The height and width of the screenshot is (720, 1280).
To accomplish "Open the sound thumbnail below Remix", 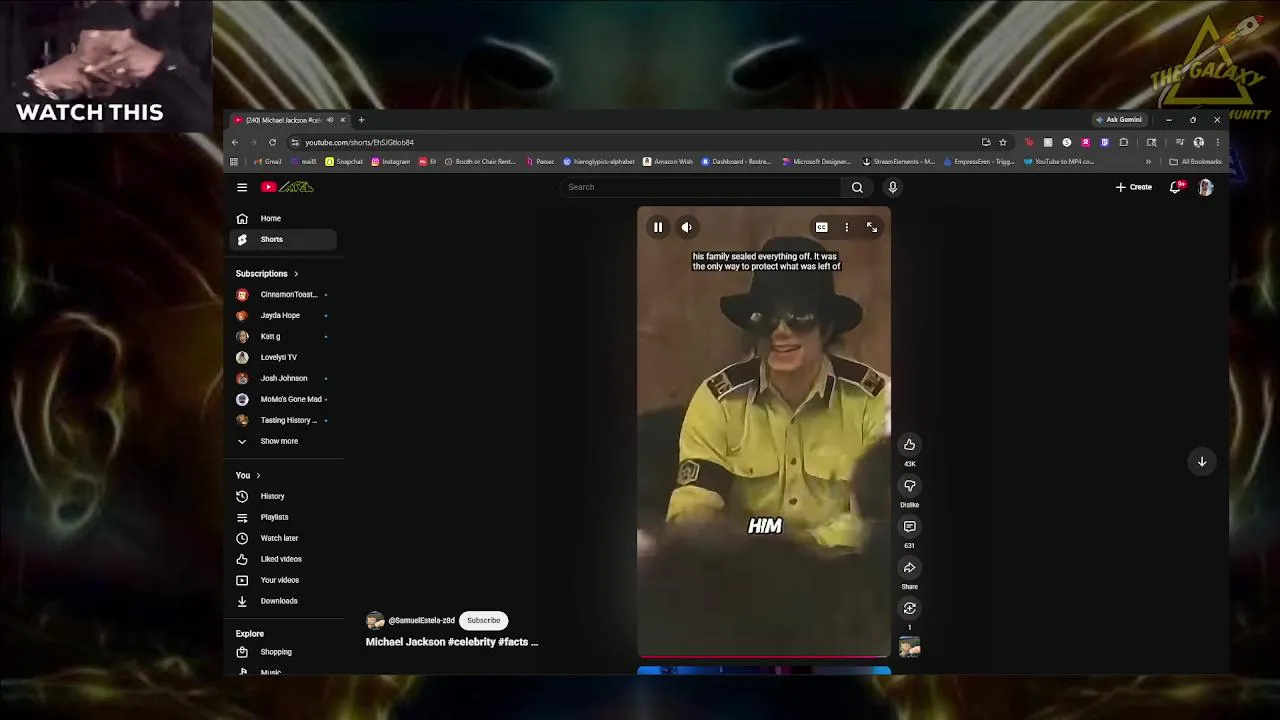I will tap(909, 648).
